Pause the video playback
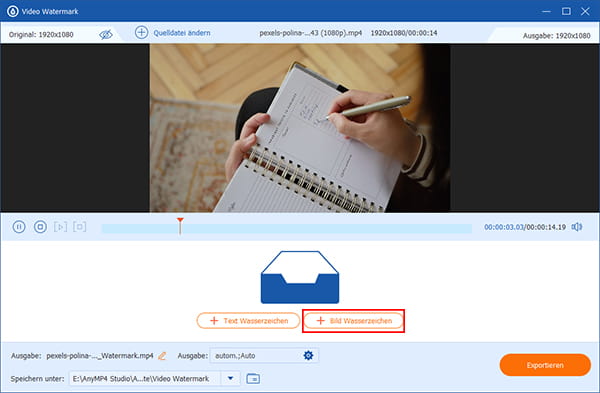 tap(19, 227)
